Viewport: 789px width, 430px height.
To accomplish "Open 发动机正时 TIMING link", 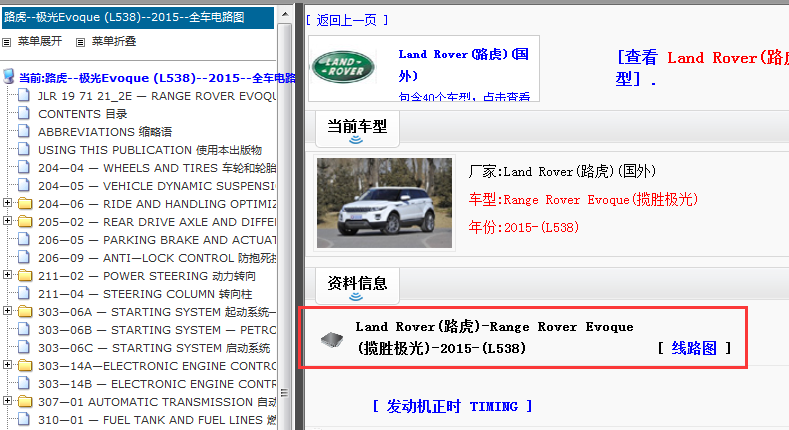I will click(452, 406).
